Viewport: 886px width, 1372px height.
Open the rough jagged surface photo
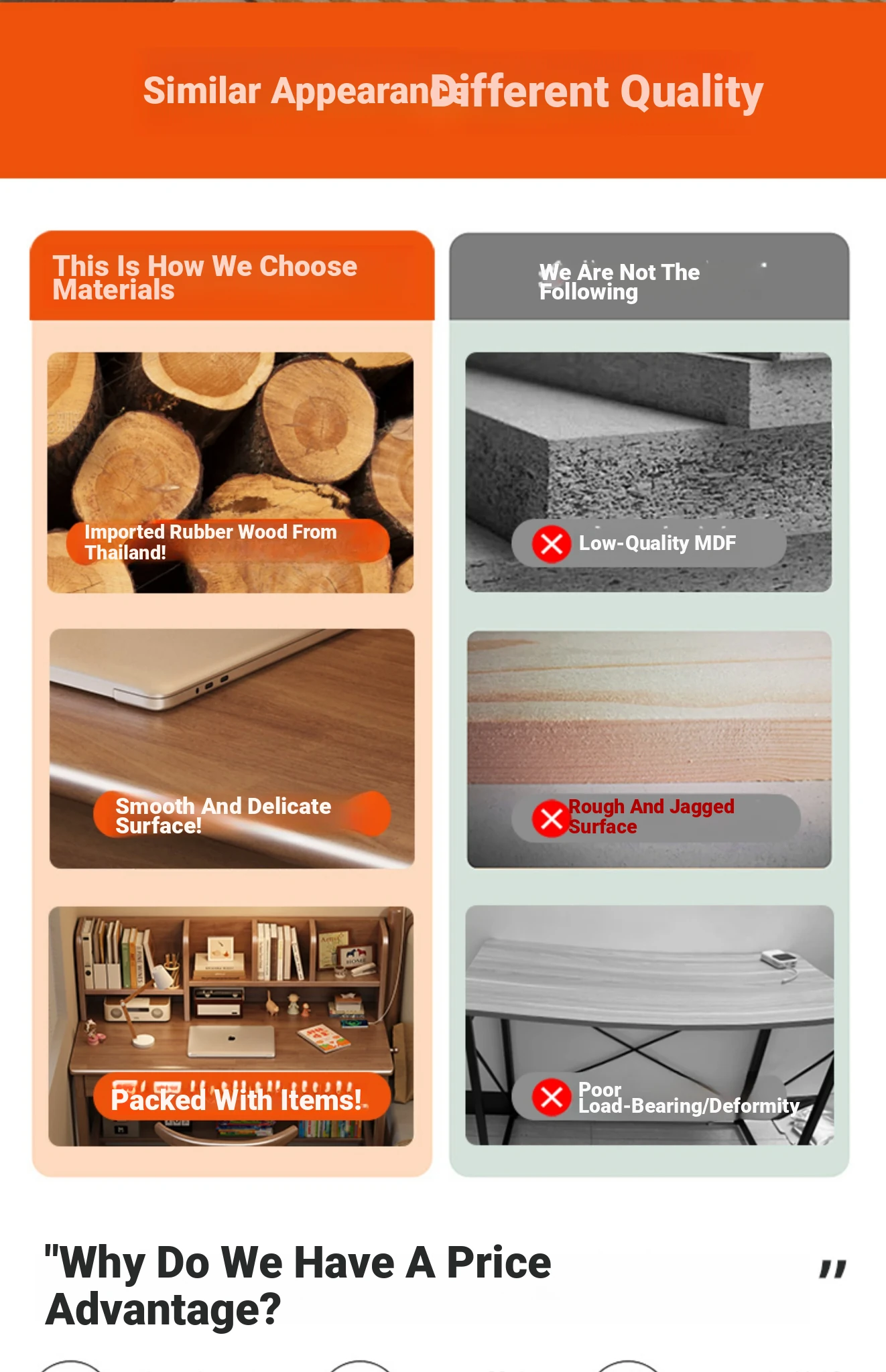pos(649,749)
